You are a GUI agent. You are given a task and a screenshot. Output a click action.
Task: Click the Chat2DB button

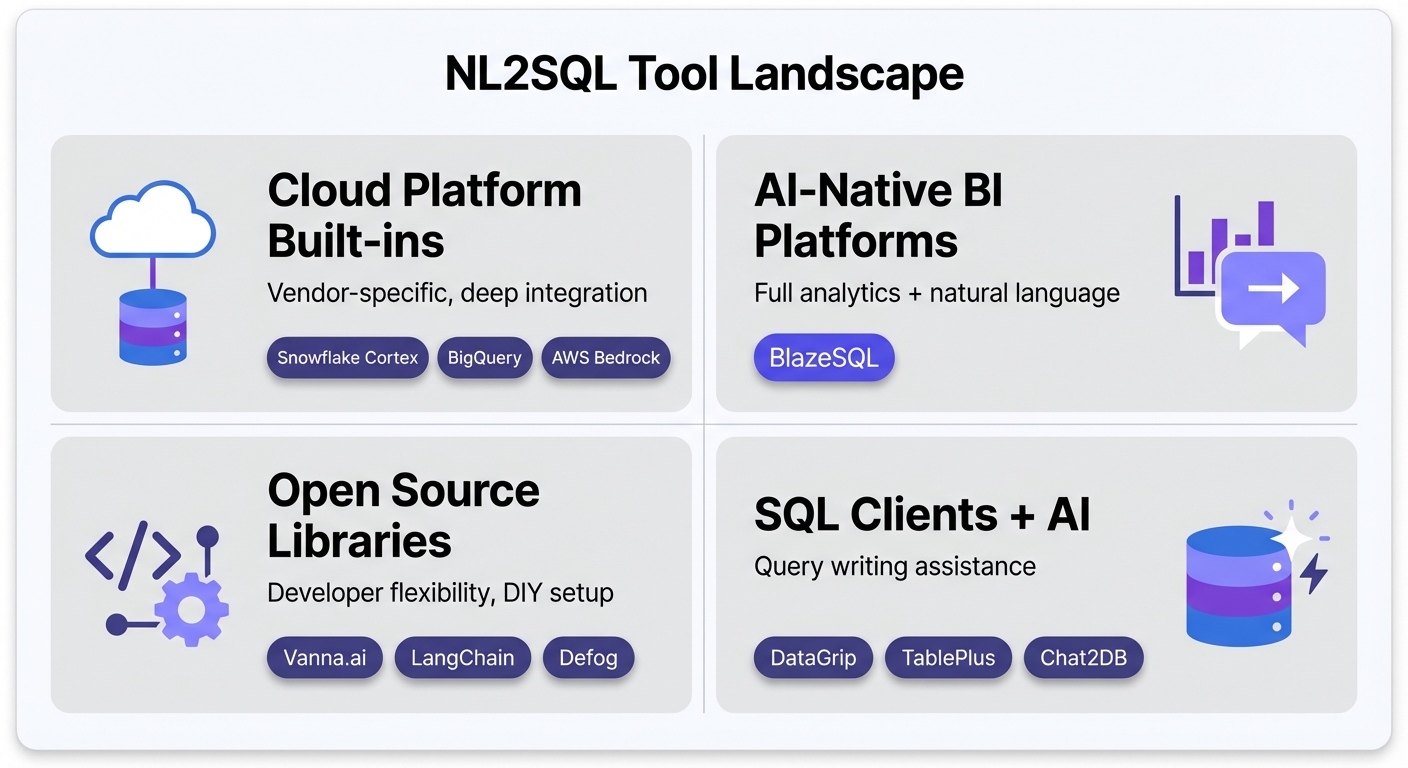click(x=1083, y=657)
